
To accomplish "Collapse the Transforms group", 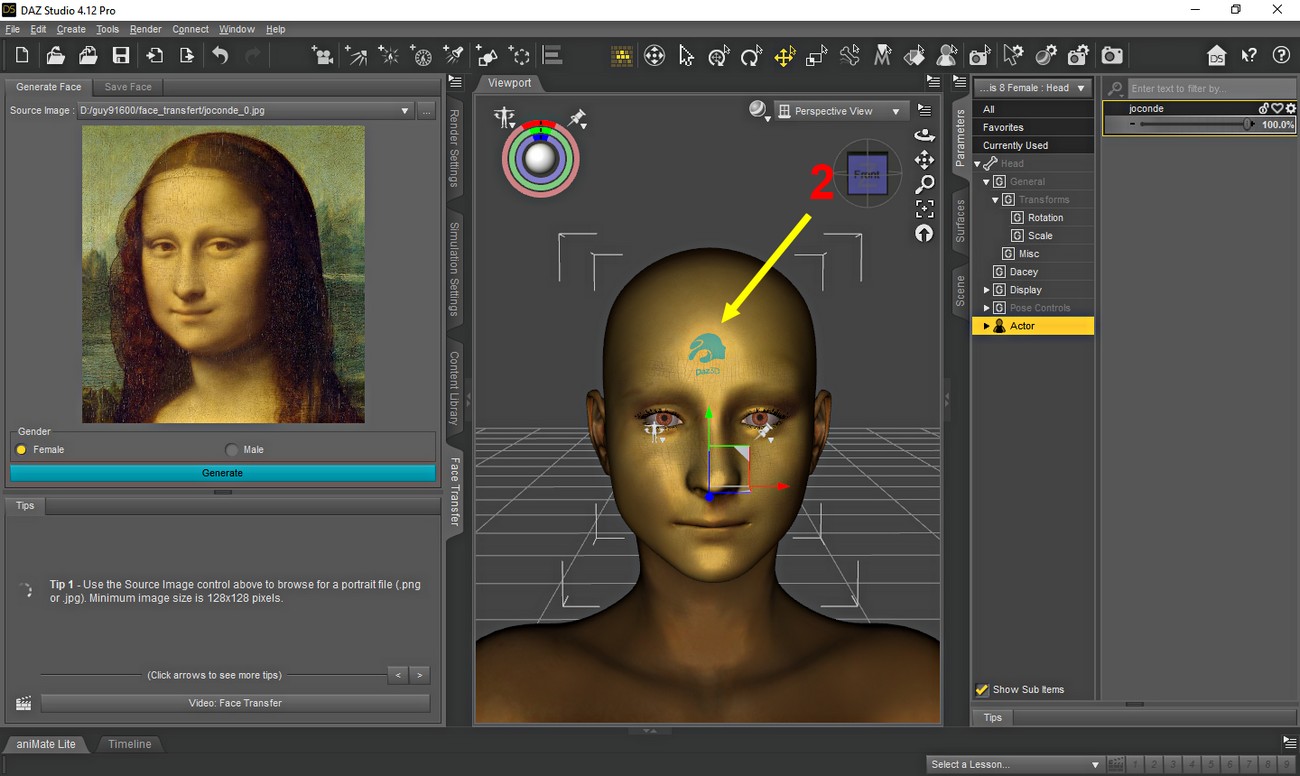I will (996, 200).
